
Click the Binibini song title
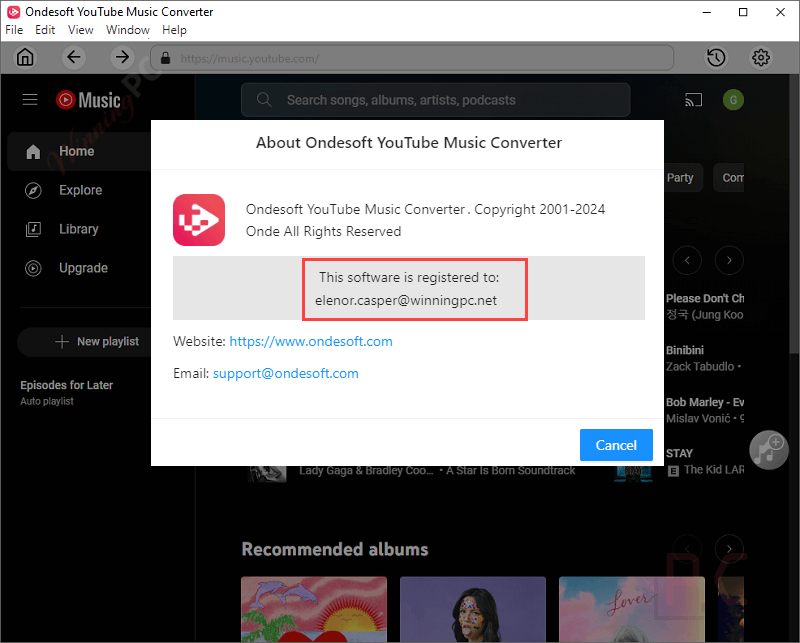(x=685, y=350)
